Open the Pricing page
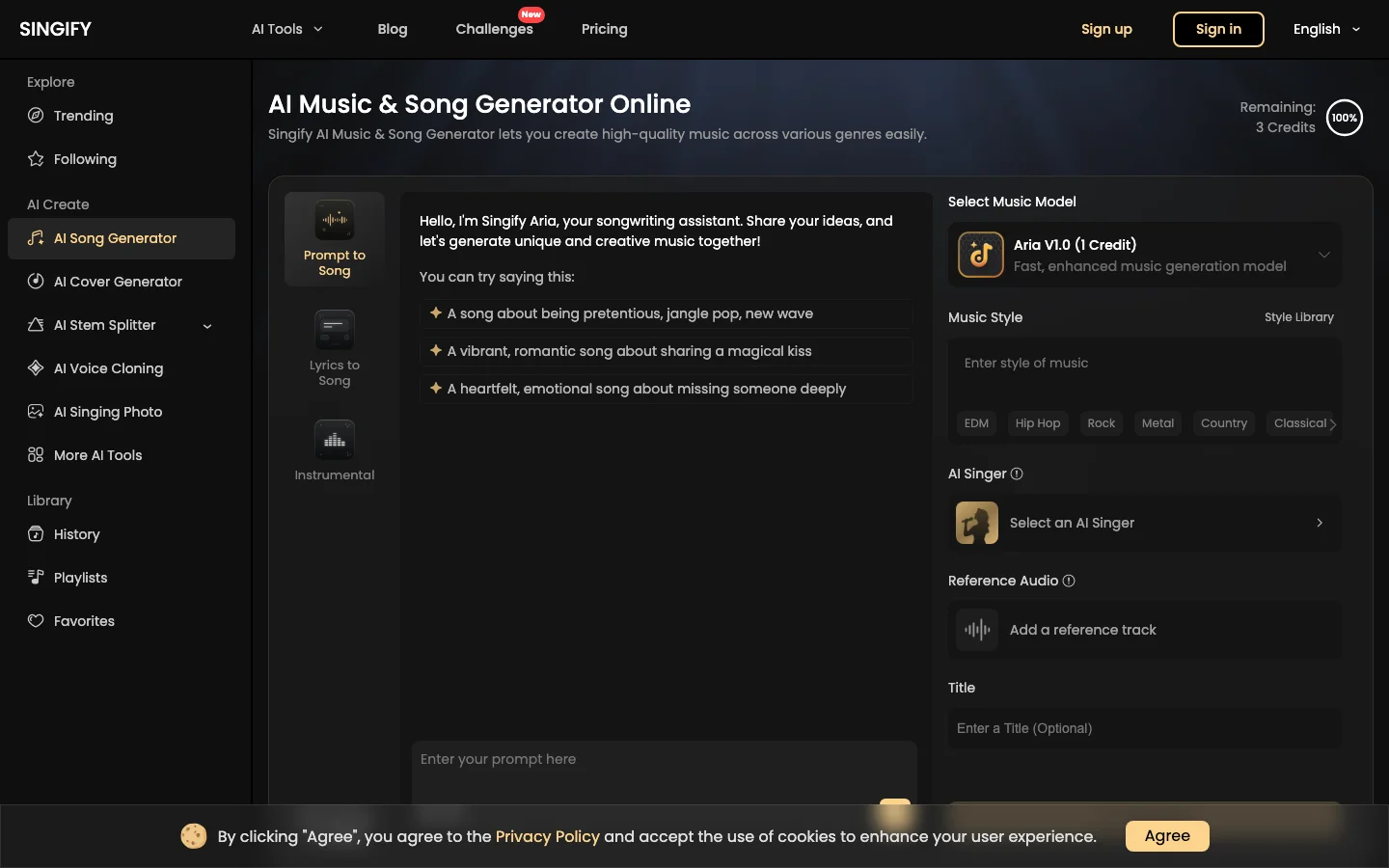This screenshot has width=1389, height=868. pyautogui.click(x=605, y=29)
